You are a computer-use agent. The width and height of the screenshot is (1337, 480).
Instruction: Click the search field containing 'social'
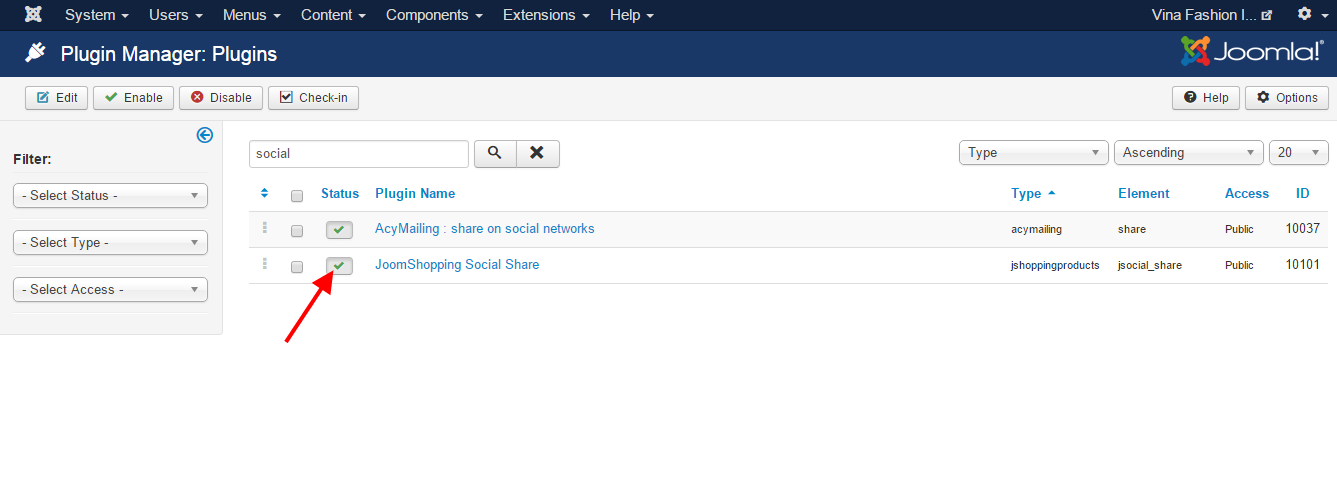[x=358, y=154]
